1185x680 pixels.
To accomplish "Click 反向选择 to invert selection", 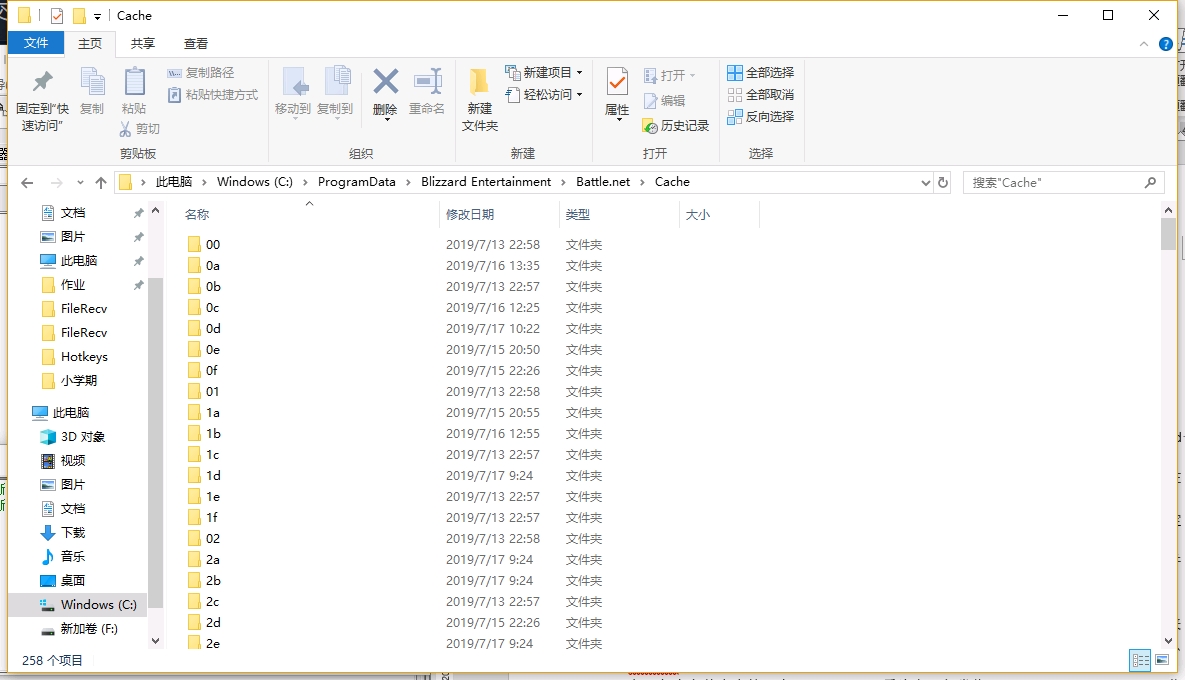I will [x=760, y=116].
